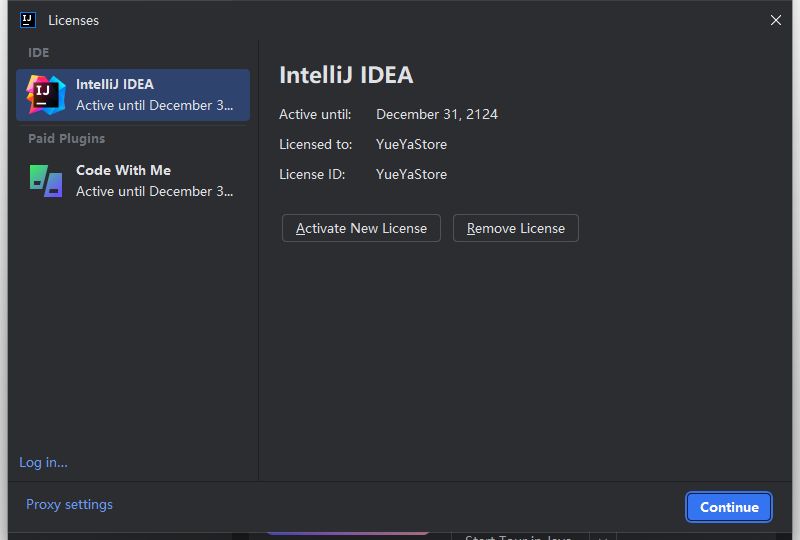
Task: Click the expiry date December 31, 2124
Action: click(437, 114)
